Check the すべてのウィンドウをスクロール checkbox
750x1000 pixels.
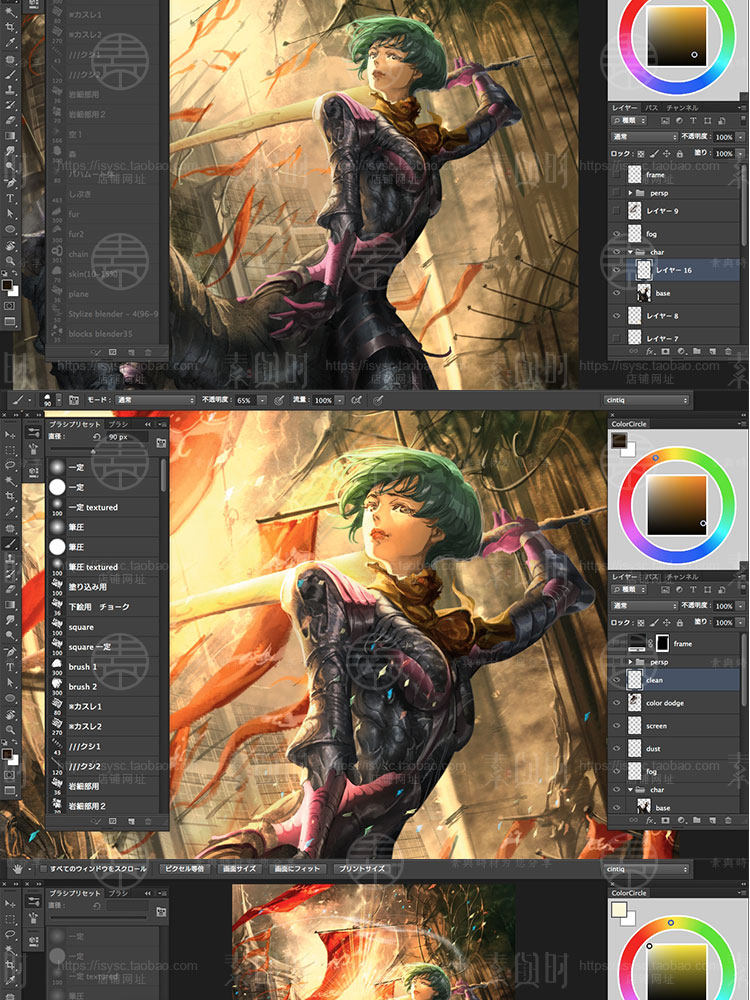point(43,869)
